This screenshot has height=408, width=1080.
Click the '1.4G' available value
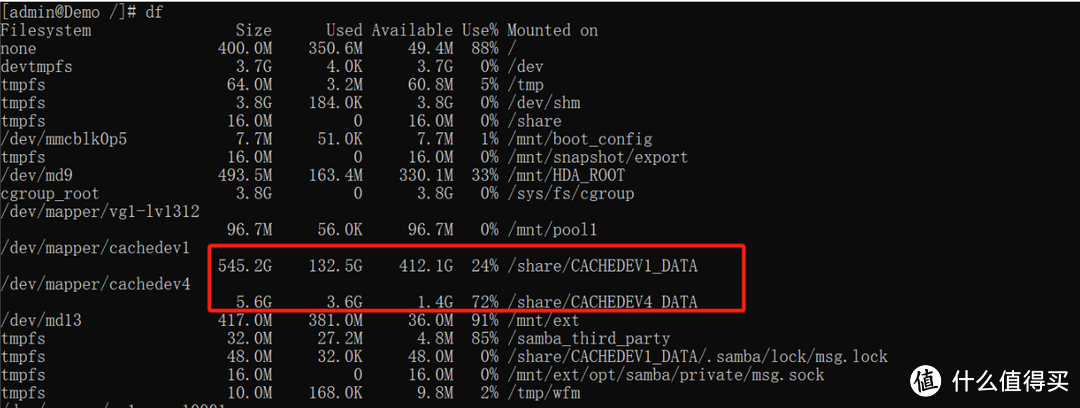pyautogui.click(x=435, y=302)
